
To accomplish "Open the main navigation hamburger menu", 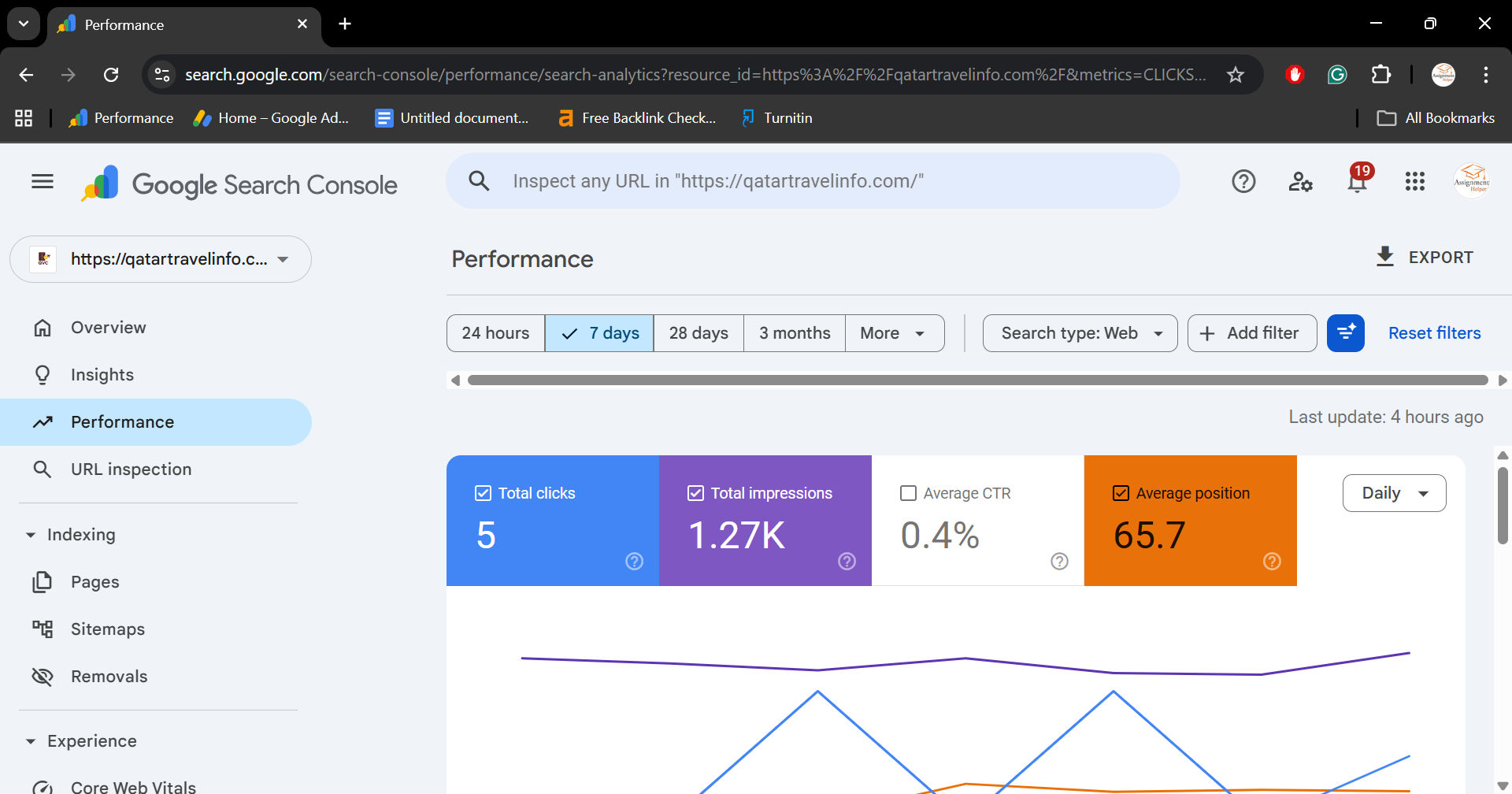I will (x=43, y=182).
